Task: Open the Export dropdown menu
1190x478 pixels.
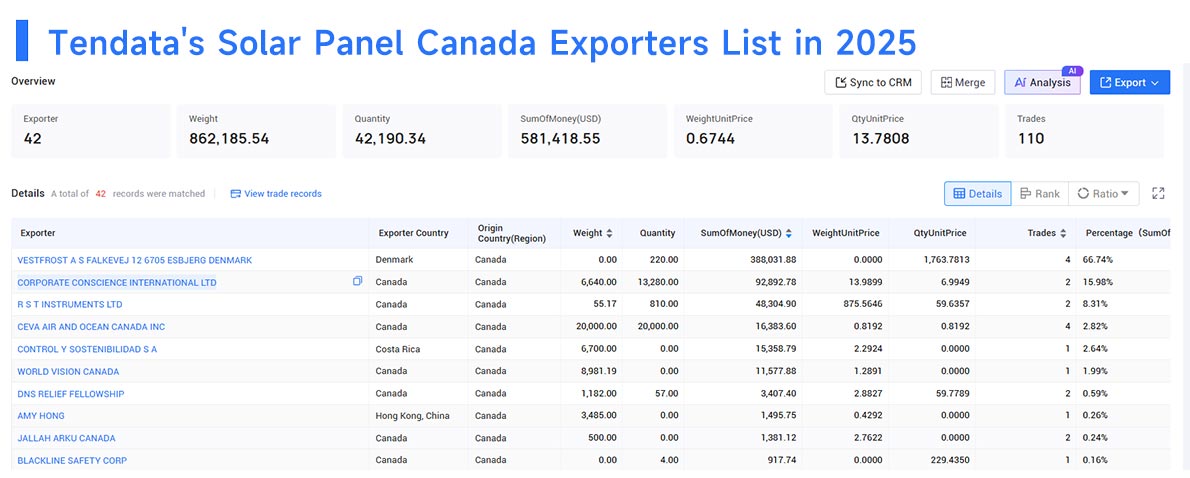Action: click(x=1129, y=83)
